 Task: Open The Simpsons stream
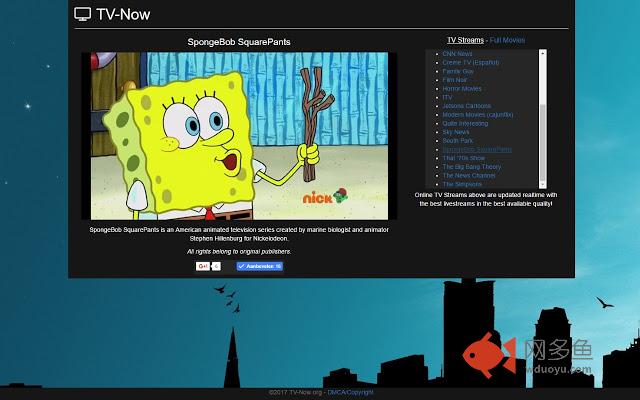tap(462, 184)
